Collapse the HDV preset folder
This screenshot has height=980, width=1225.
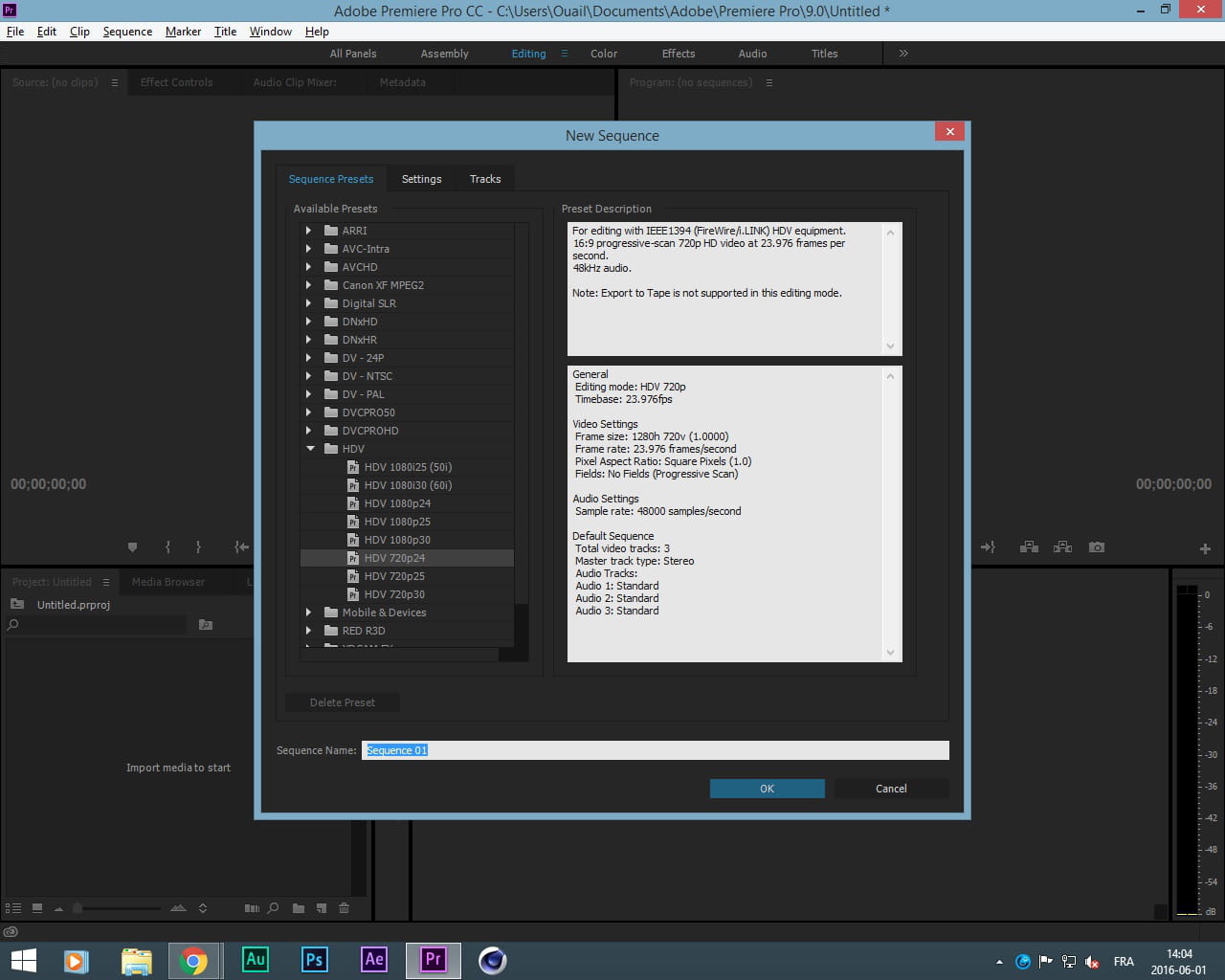coord(309,449)
